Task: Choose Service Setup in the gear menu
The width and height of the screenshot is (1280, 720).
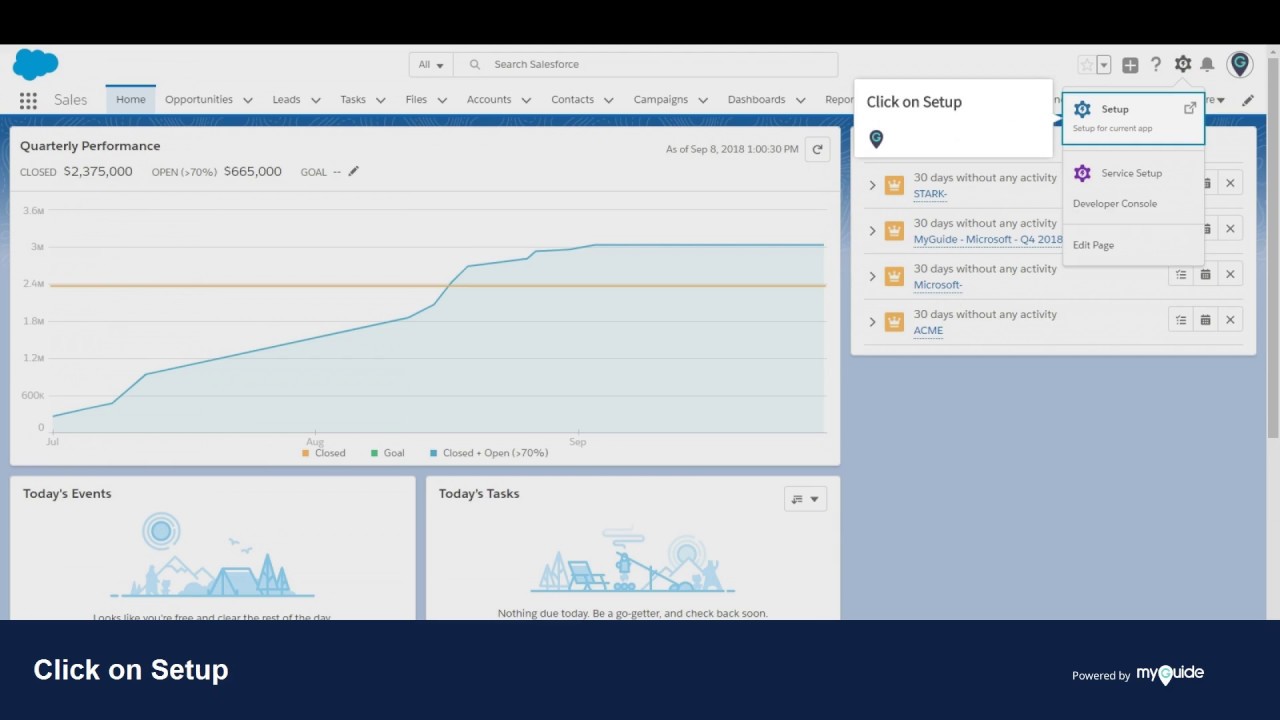Action: click(1131, 173)
